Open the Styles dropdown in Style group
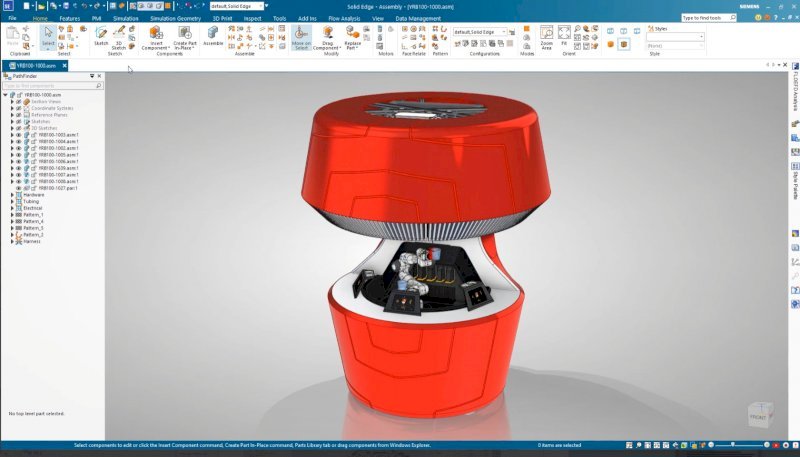This screenshot has width=800, height=457. click(675, 37)
